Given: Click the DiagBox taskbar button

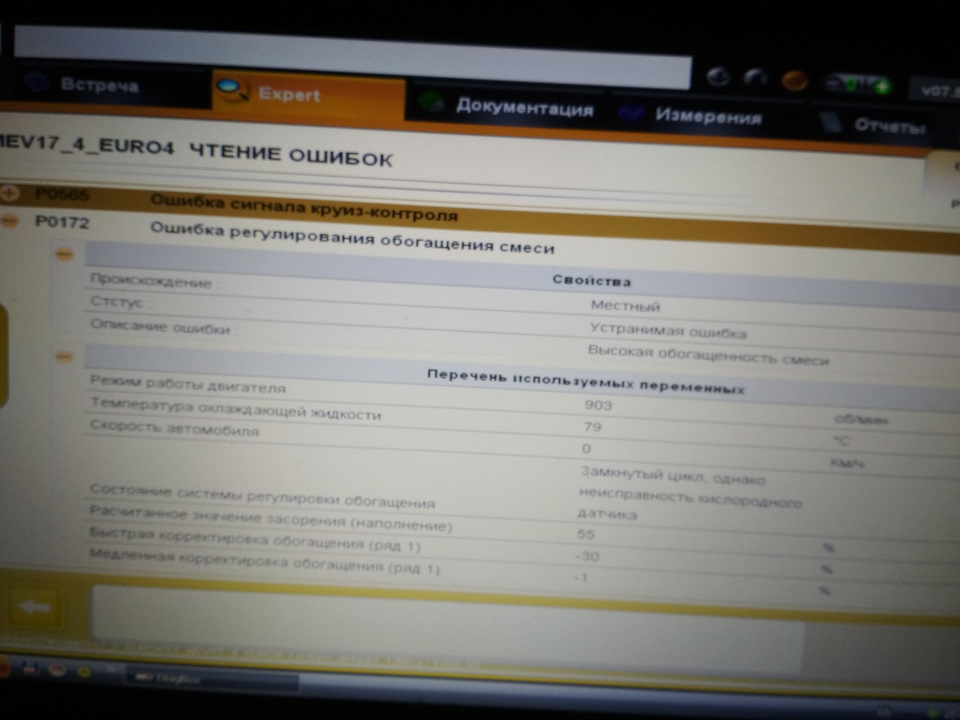Looking at the screenshot, I should pyautogui.click(x=212, y=680).
